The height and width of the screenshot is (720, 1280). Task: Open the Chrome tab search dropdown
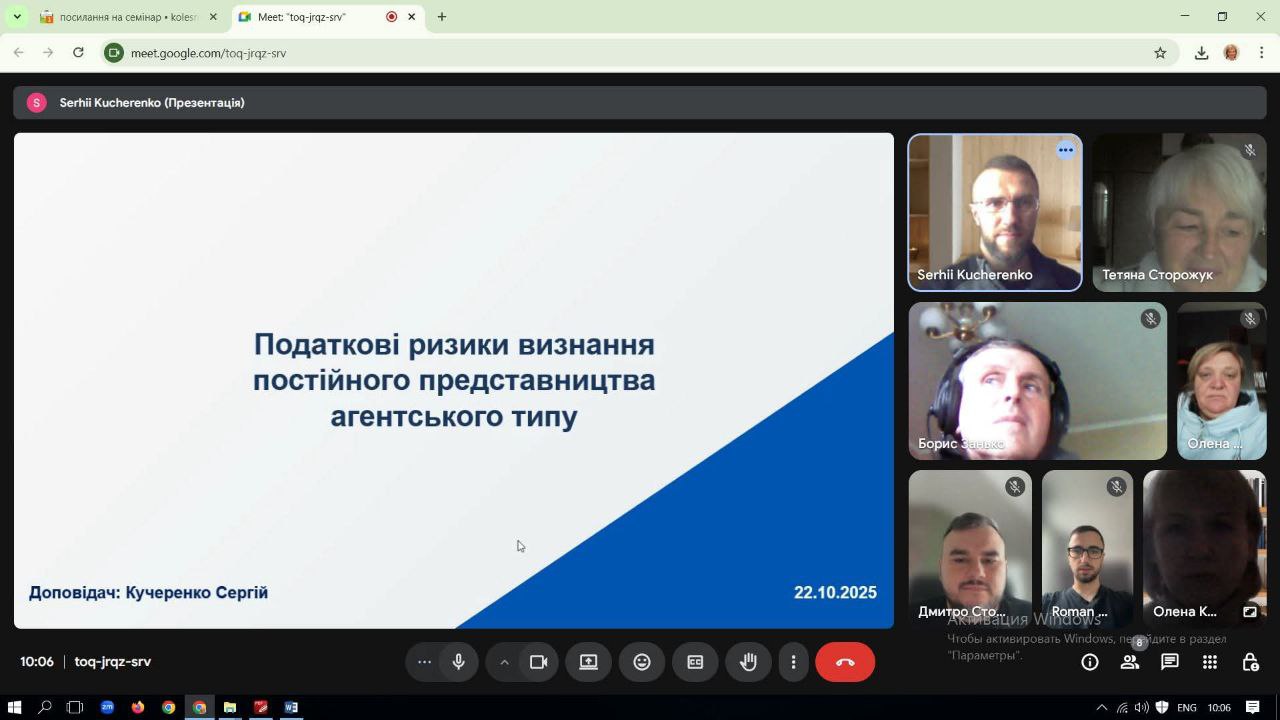(17, 17)
